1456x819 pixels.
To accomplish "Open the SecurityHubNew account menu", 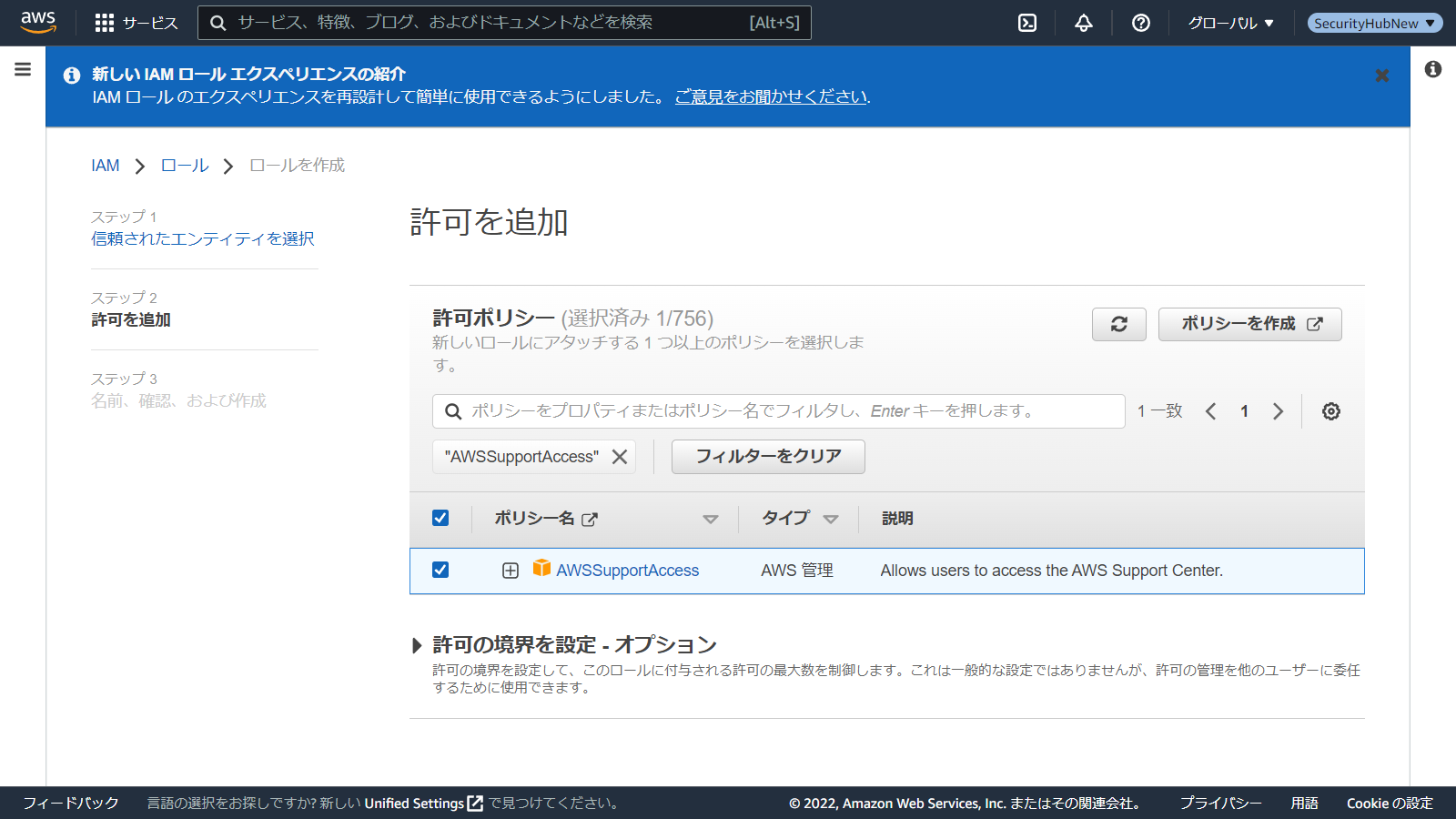I will (x=1374, y=23).
